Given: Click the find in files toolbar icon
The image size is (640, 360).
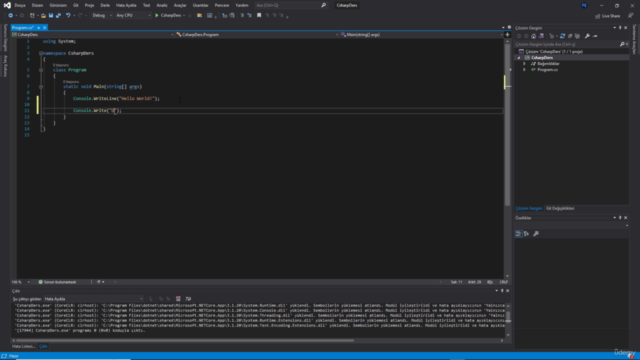Looking at the screenshot, I should [200, 16].
